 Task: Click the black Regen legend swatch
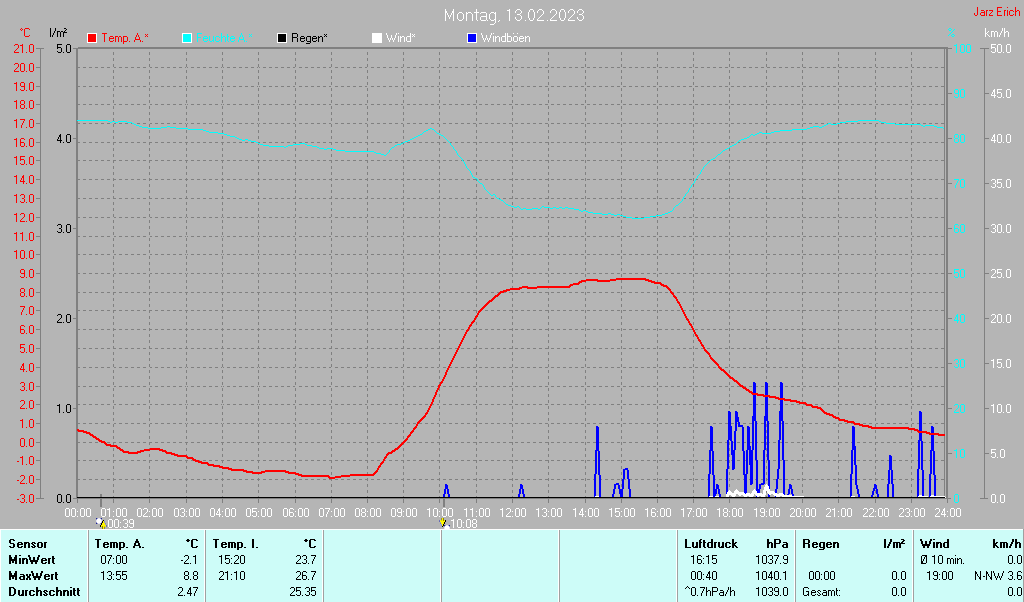282,39
